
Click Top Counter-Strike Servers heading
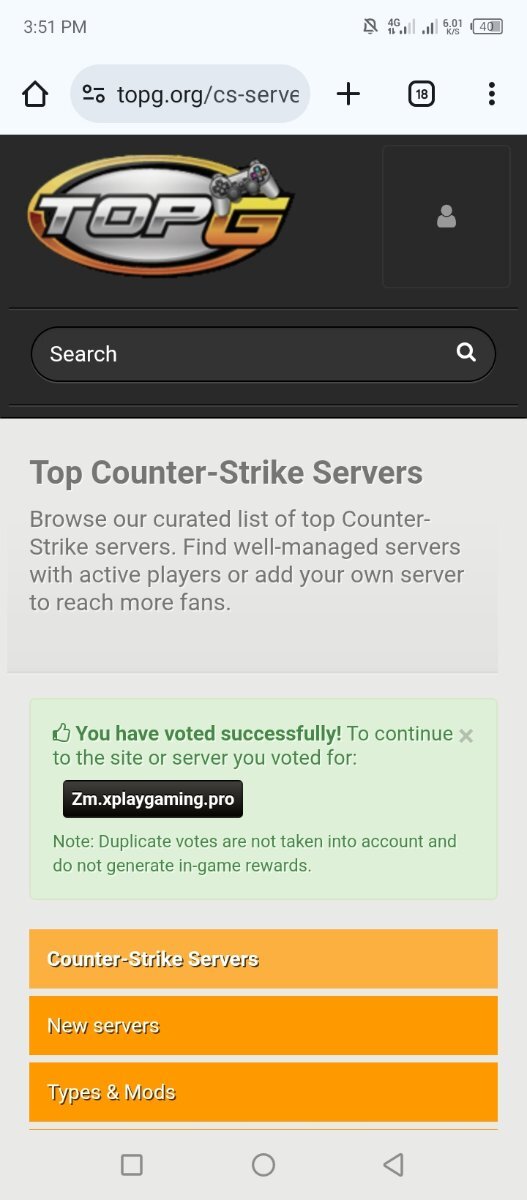[x=226, y=472]
